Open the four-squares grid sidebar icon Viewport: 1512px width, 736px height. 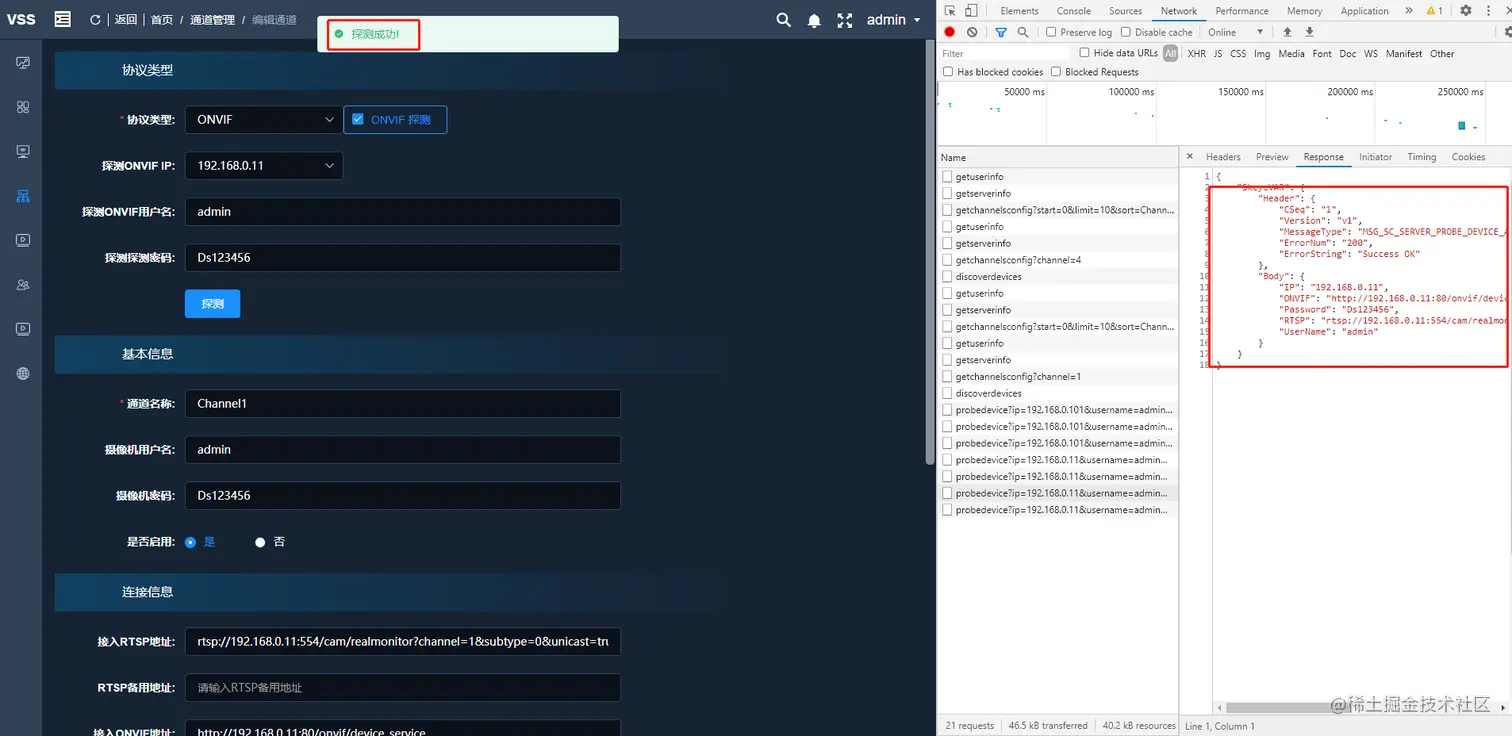pyautogui.click(x=23, y=107)
